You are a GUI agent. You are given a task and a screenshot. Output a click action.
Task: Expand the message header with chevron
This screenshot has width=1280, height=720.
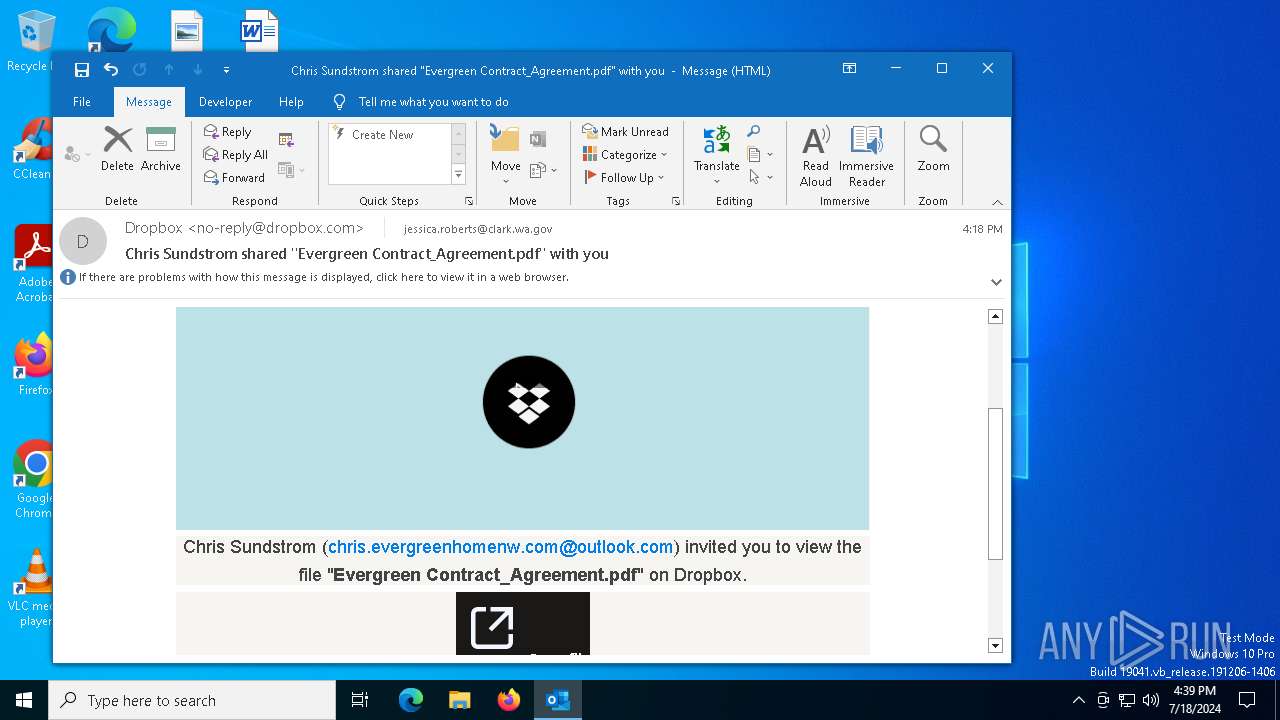[996, 282]
